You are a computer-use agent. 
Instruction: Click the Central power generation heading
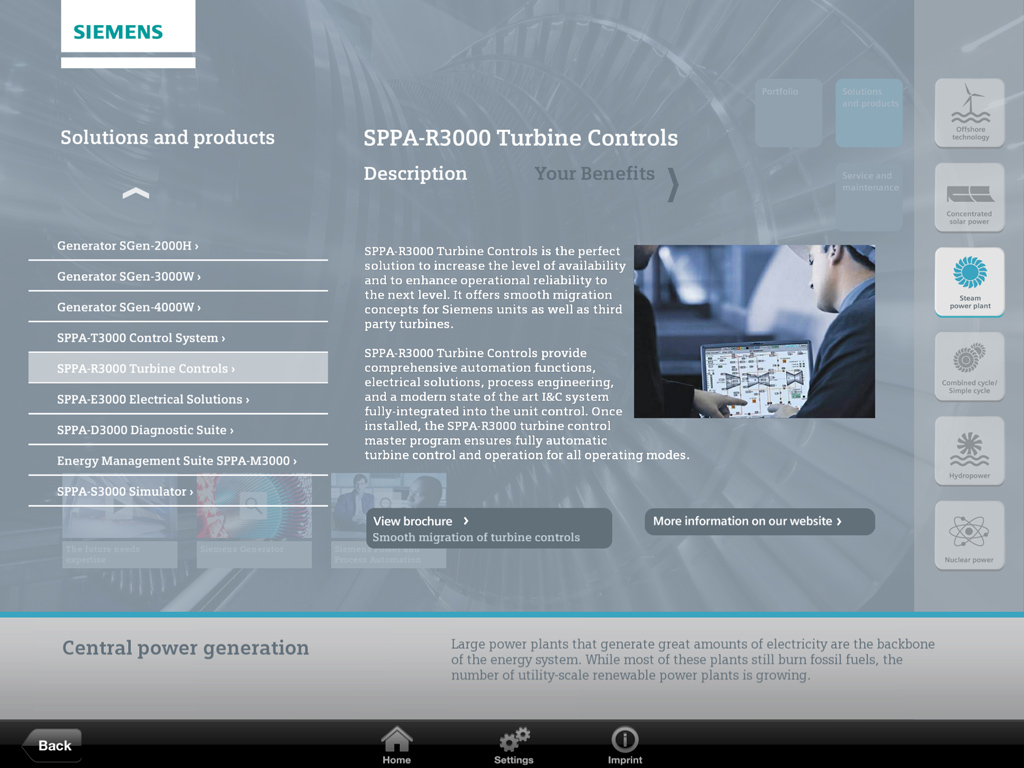(185, 648)
